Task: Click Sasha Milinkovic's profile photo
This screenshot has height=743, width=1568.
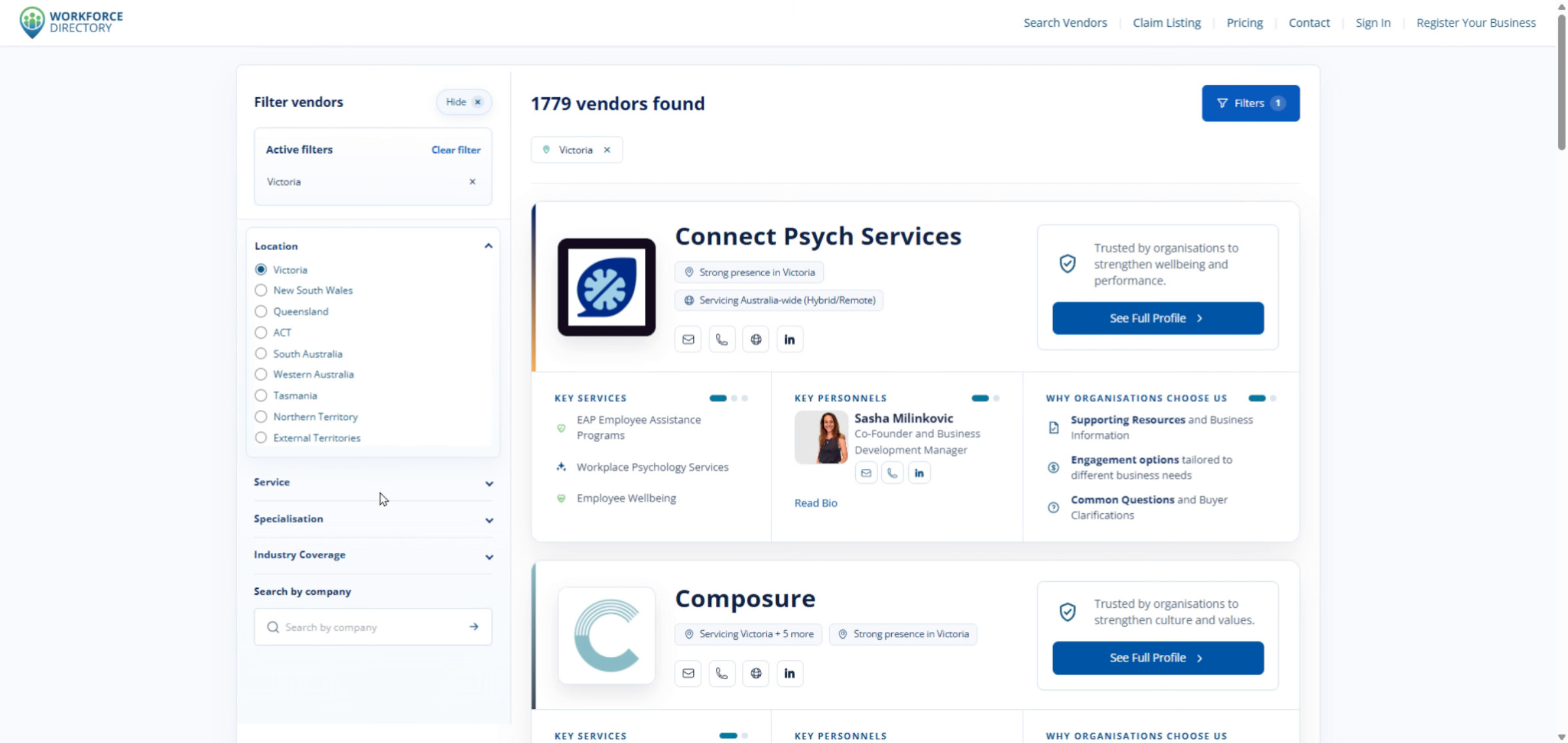Action: point(821,437)
